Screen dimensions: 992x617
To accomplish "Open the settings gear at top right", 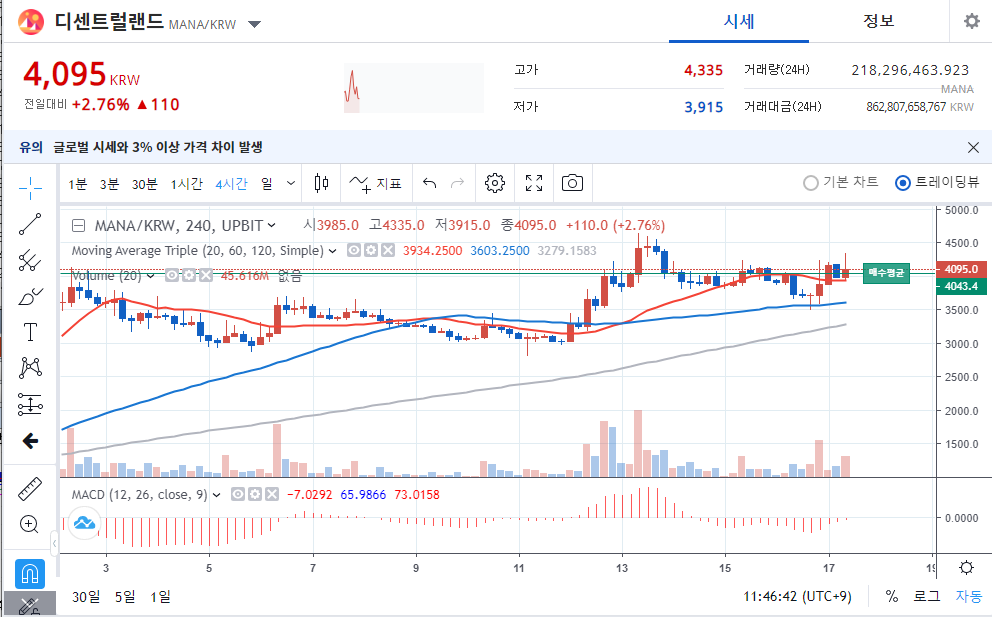I will [x=972, y=21].
